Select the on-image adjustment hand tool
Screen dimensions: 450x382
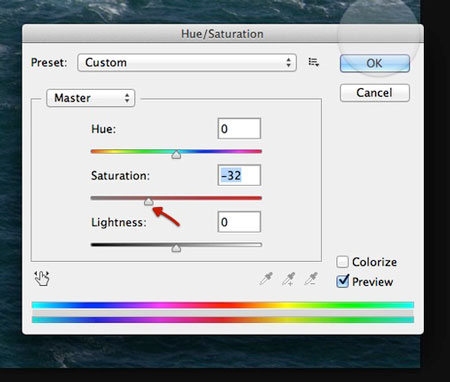point(42,278)
